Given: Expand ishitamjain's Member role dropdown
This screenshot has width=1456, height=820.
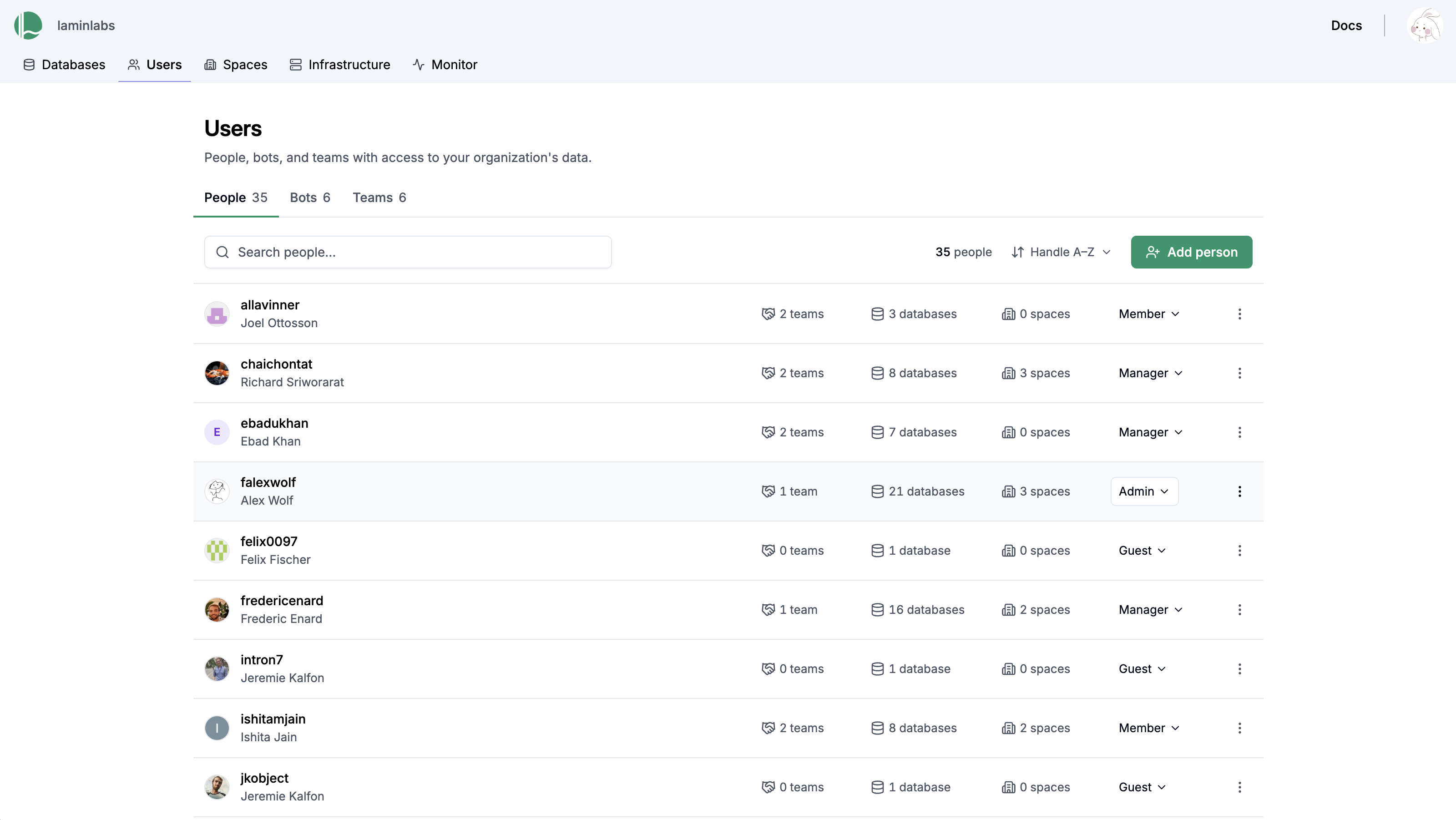Looking at the screenshot, I should coord(1149,728).
